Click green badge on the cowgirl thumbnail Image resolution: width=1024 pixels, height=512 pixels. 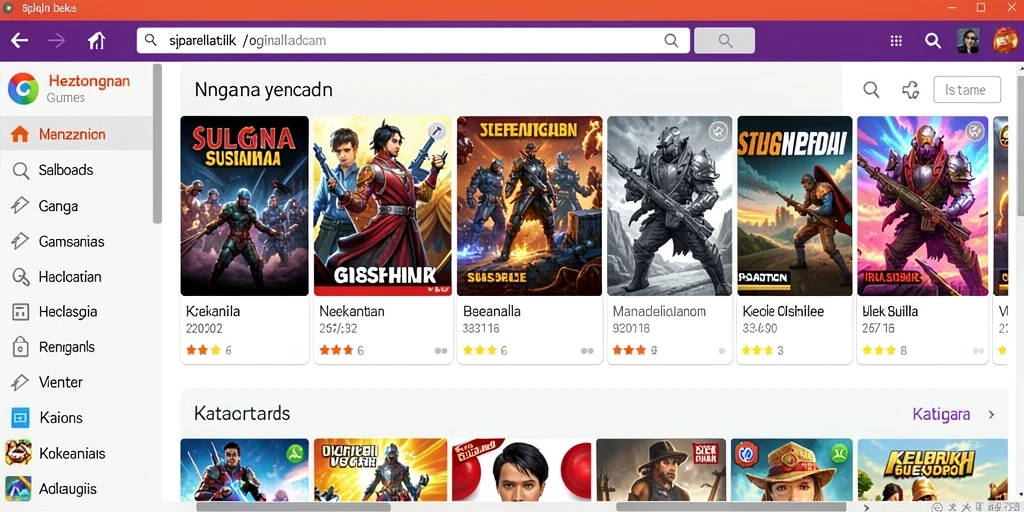[x=837, y=453]
